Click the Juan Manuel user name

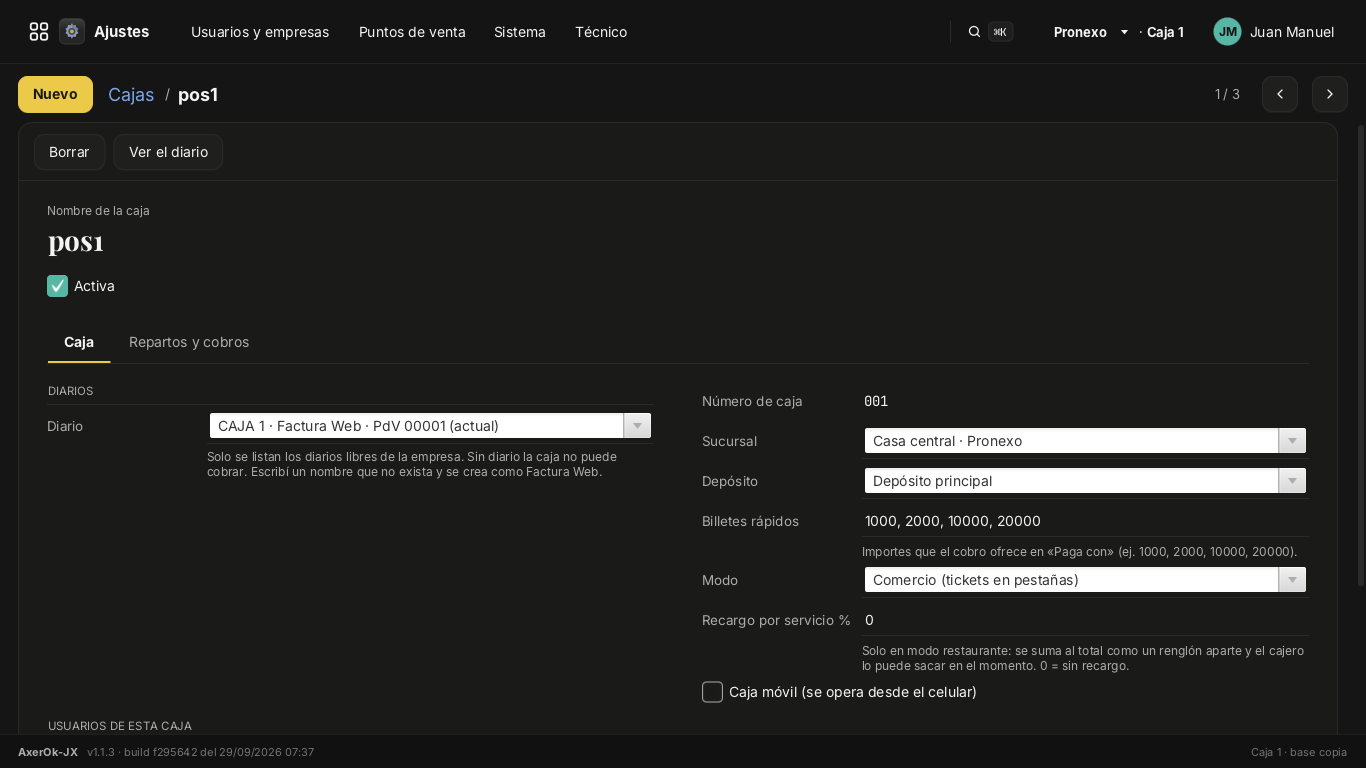tap(1292, 32)
